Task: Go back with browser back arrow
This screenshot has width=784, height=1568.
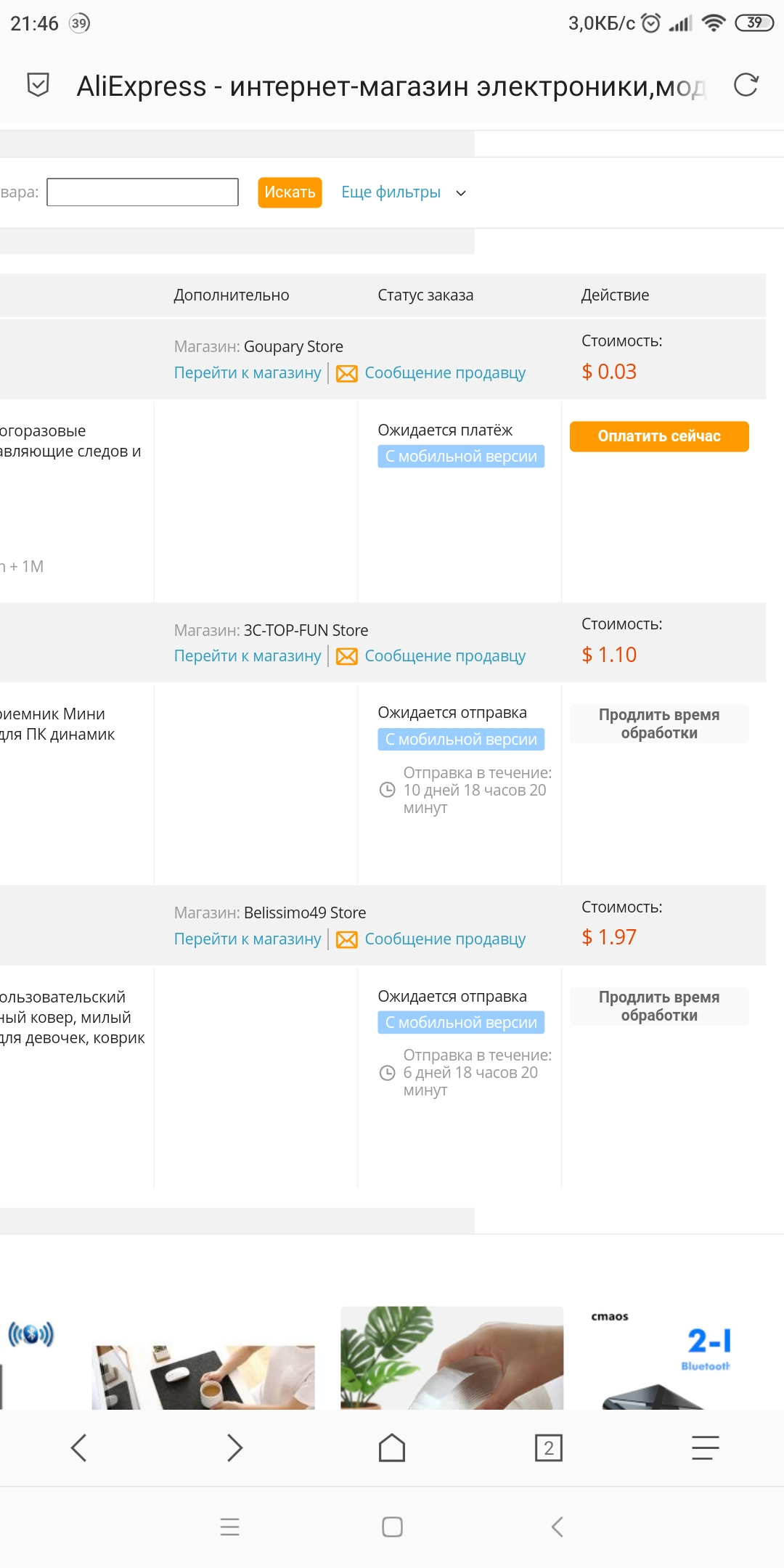Action: pyautogui.click(x=78, y=1447)
